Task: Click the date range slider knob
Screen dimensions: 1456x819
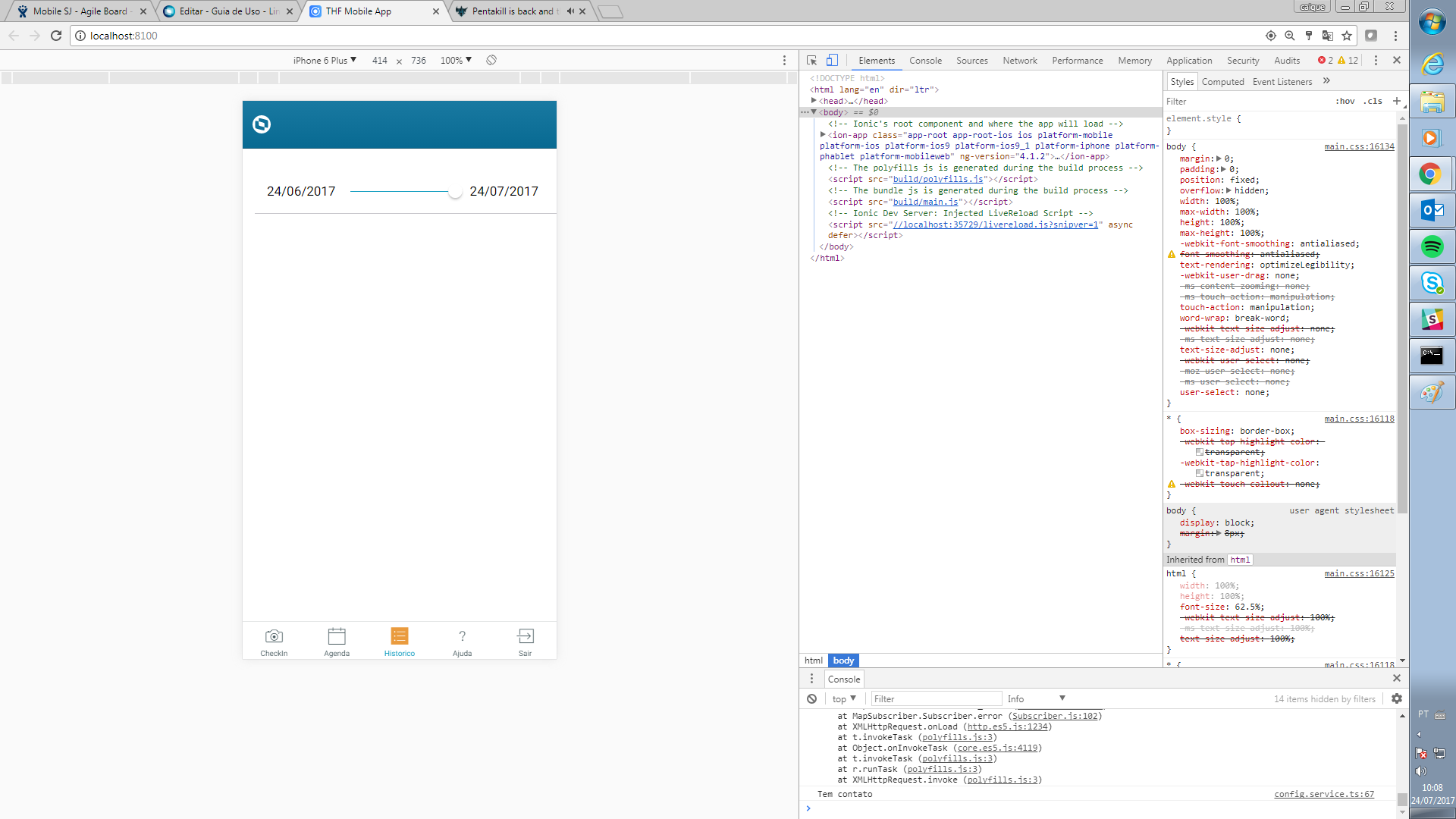Action: click(455, 192)
